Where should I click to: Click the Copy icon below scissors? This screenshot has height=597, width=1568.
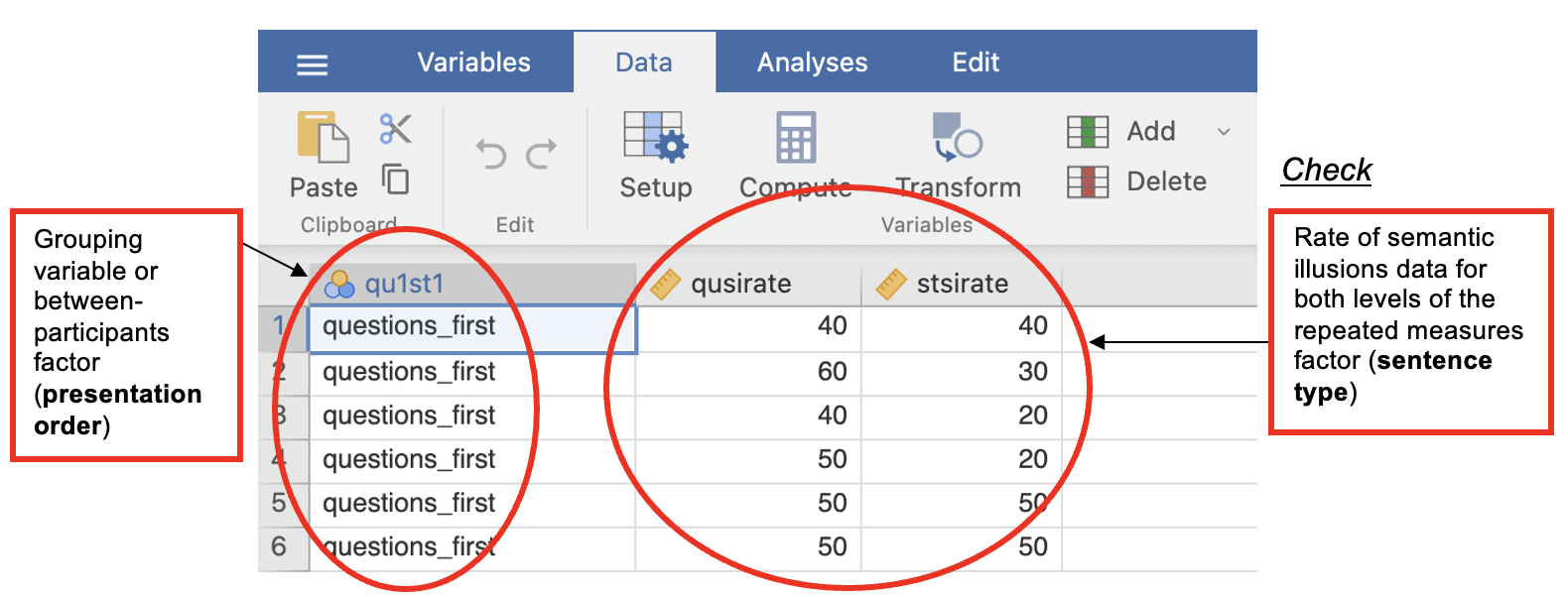pyautogui.click(x=395, y=179)
